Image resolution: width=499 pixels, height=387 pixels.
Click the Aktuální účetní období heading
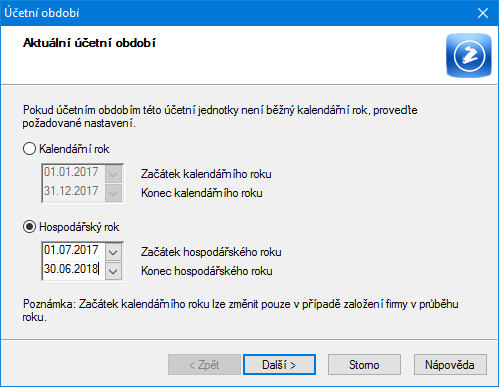pos(89,43)
